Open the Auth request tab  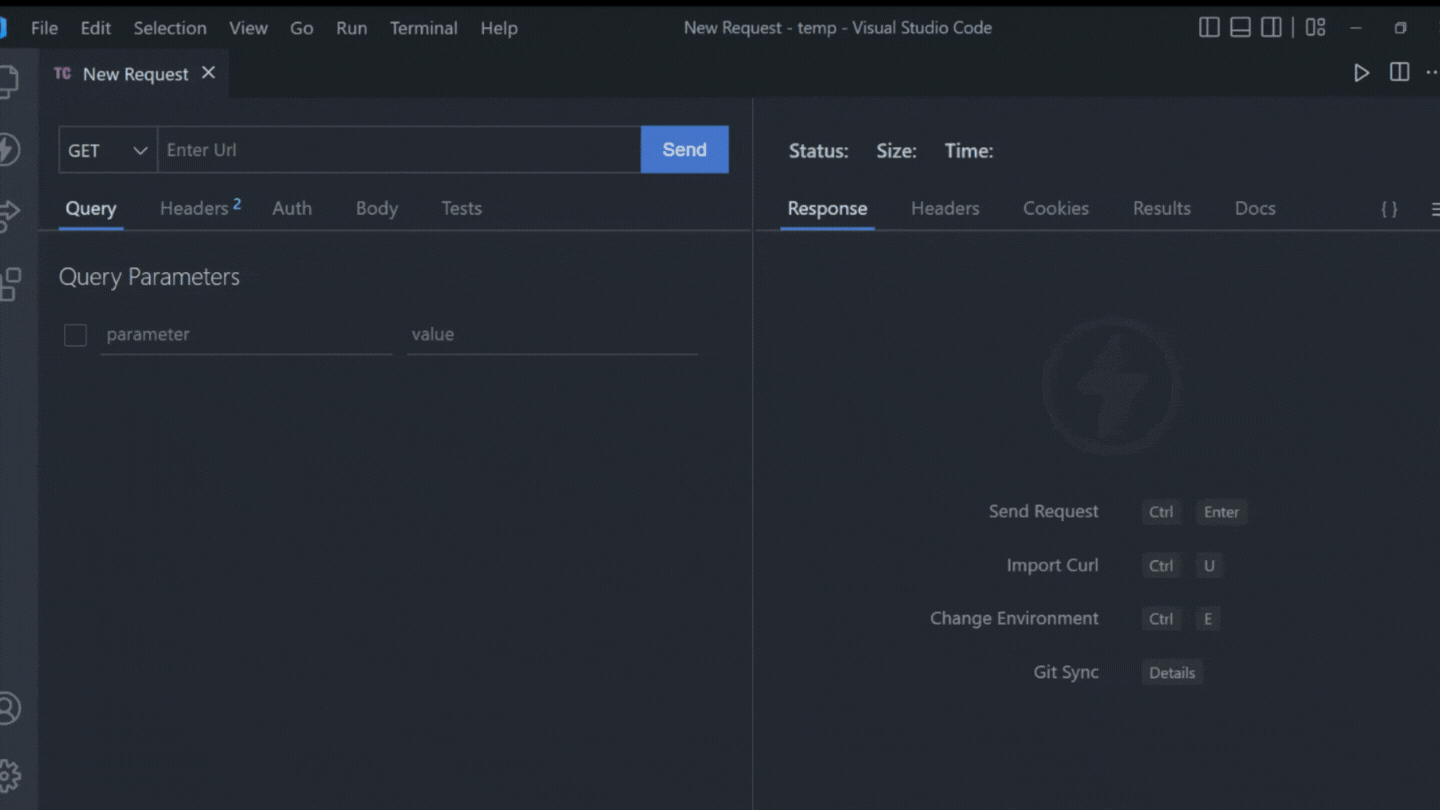click(x=292, y=209)
